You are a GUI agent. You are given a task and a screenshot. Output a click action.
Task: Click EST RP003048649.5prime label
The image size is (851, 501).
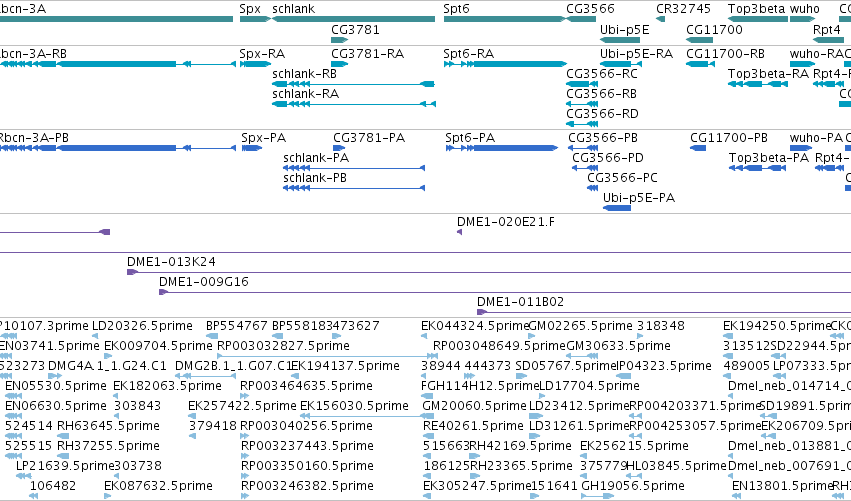[x=499, y=346]
